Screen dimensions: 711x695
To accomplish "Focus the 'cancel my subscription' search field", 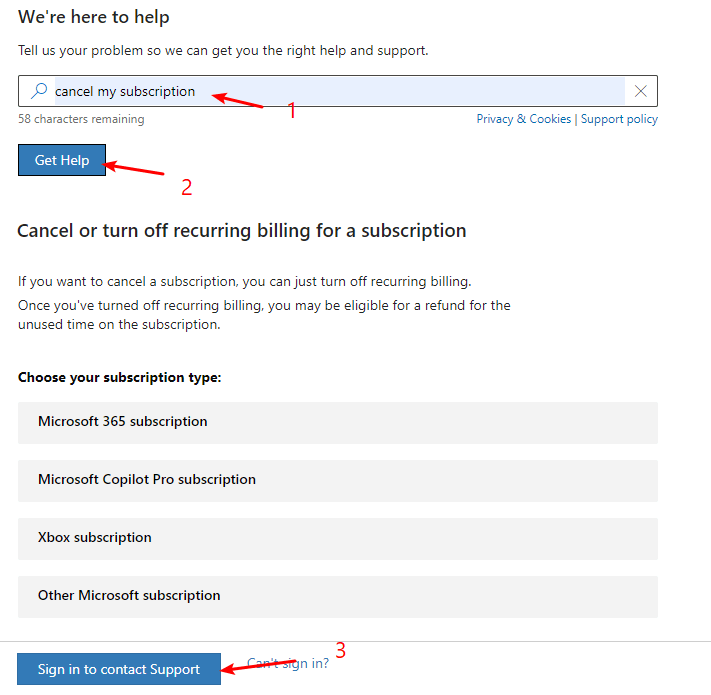I will point(339,91).
